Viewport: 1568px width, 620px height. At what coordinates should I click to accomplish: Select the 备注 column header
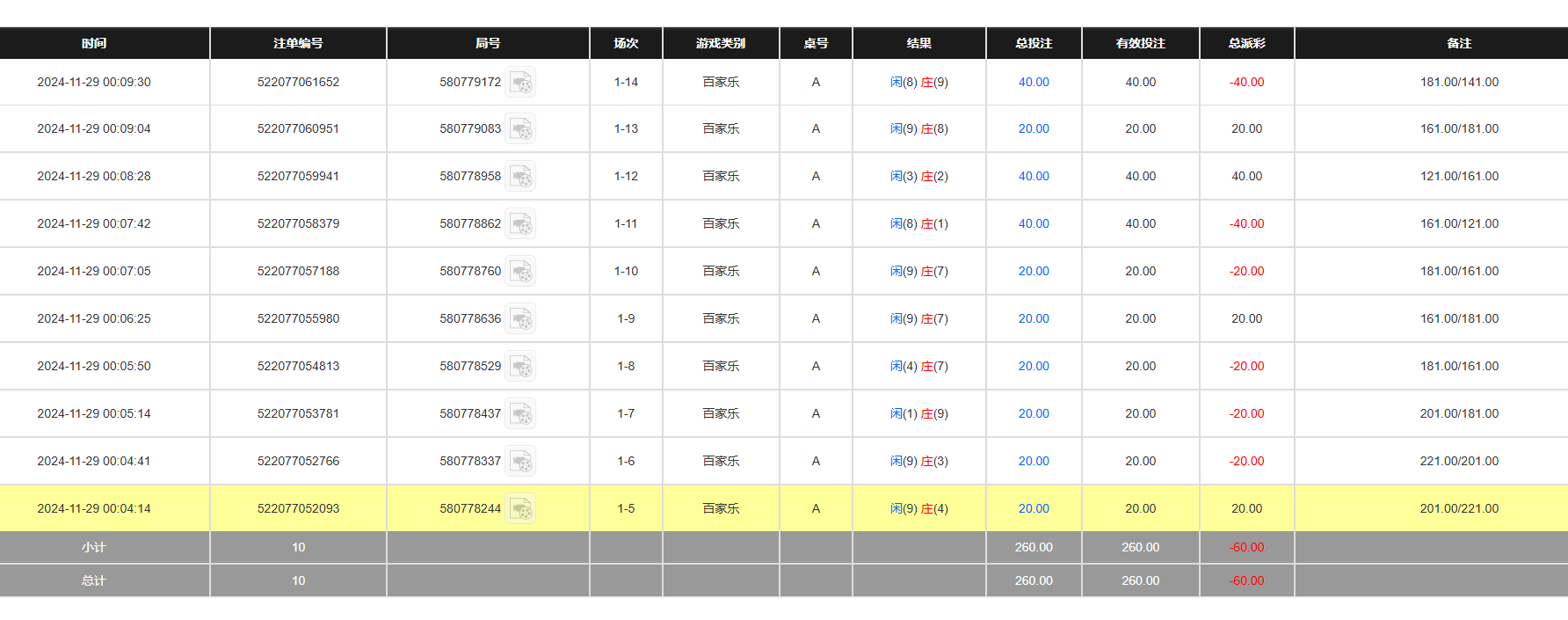pyautogui.click(x=1459, y=43)
